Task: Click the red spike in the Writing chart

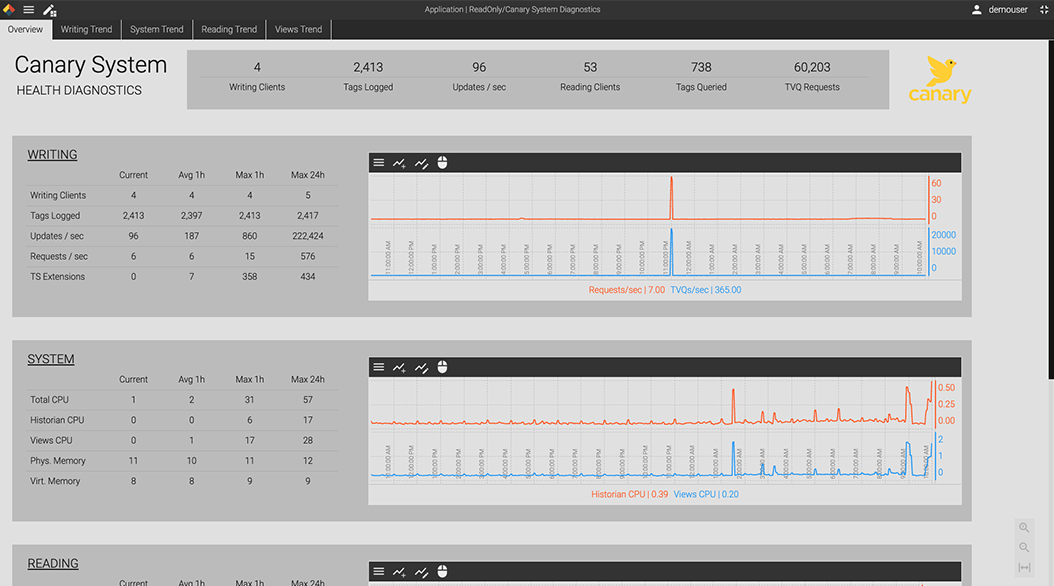Action: (671, 197)
